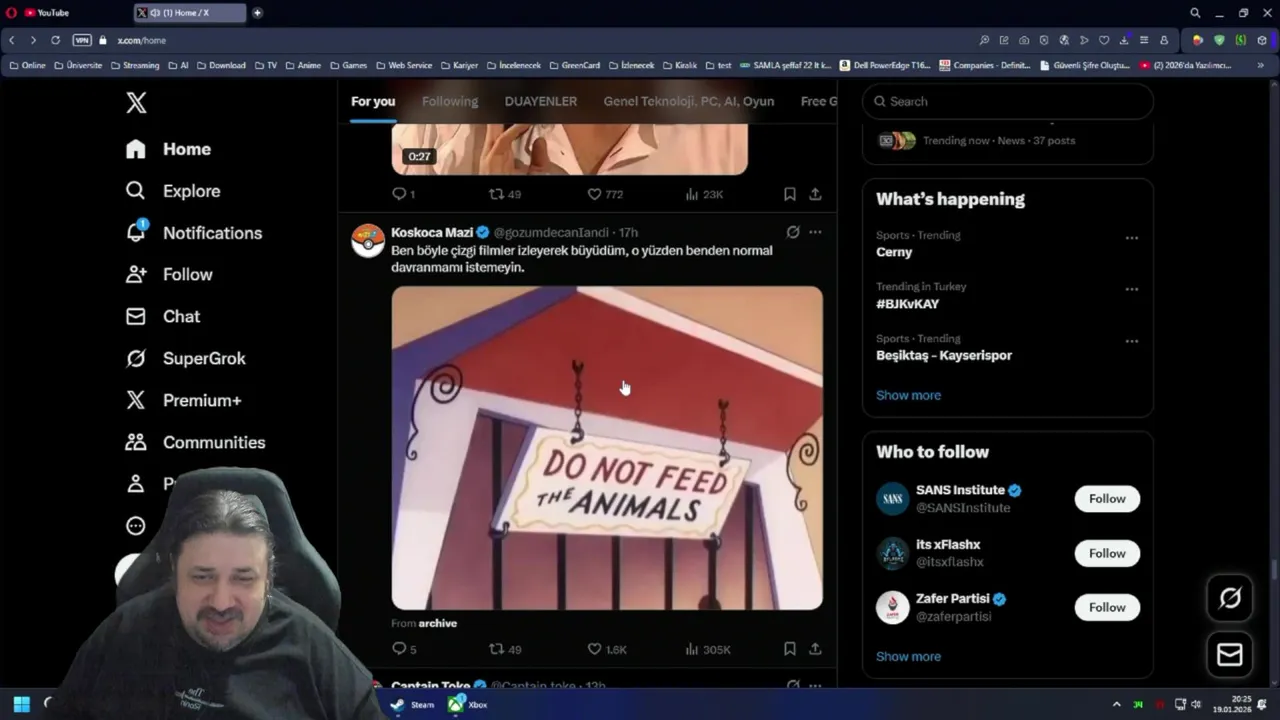
Task: Share the post with 772 likes
Action: (815, 194)
